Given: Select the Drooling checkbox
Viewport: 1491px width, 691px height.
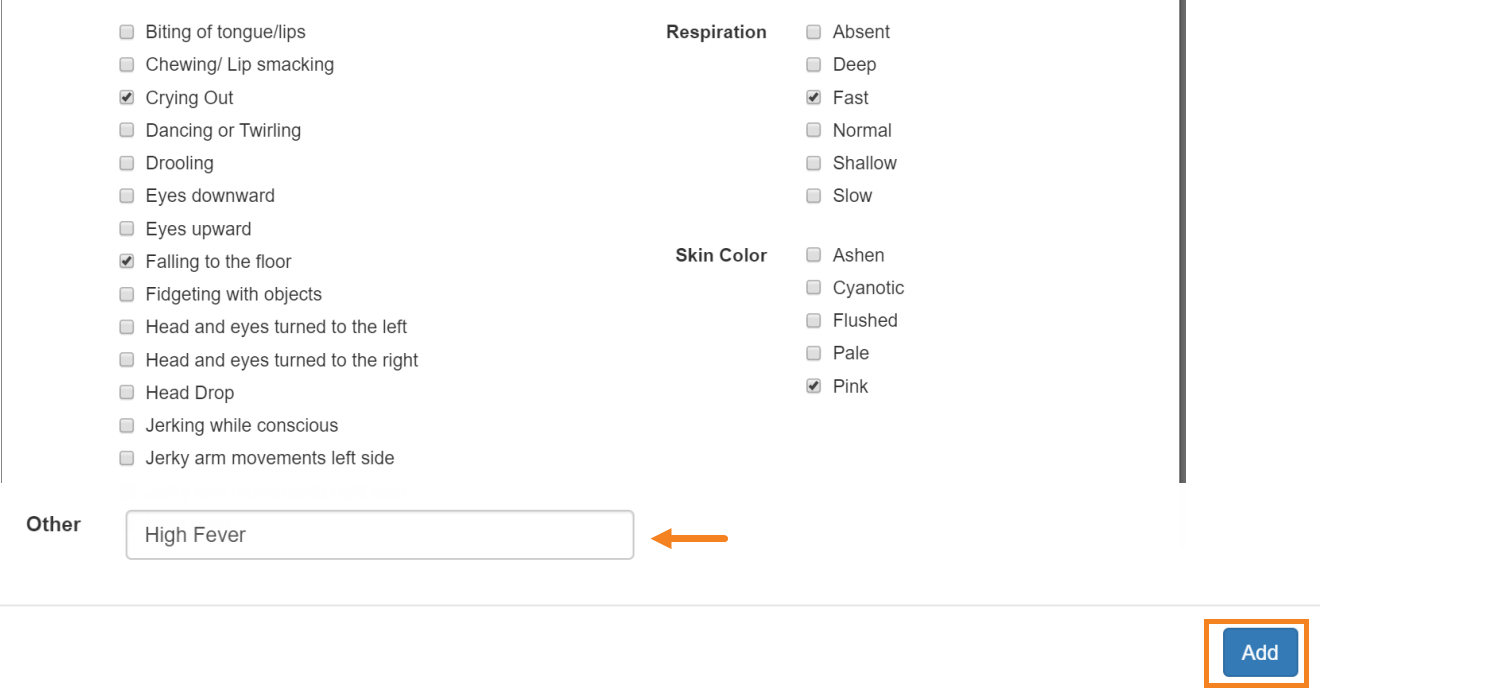Looking at the screenshot, I should [127, 163].
